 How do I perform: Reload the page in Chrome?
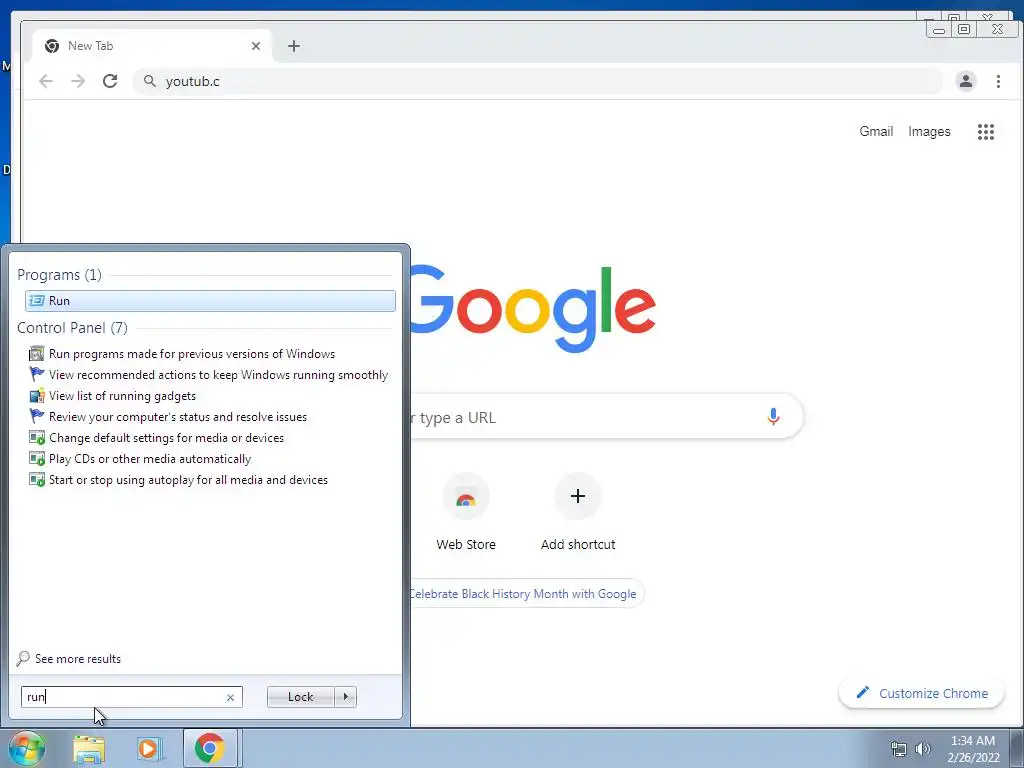pos(110,81)
